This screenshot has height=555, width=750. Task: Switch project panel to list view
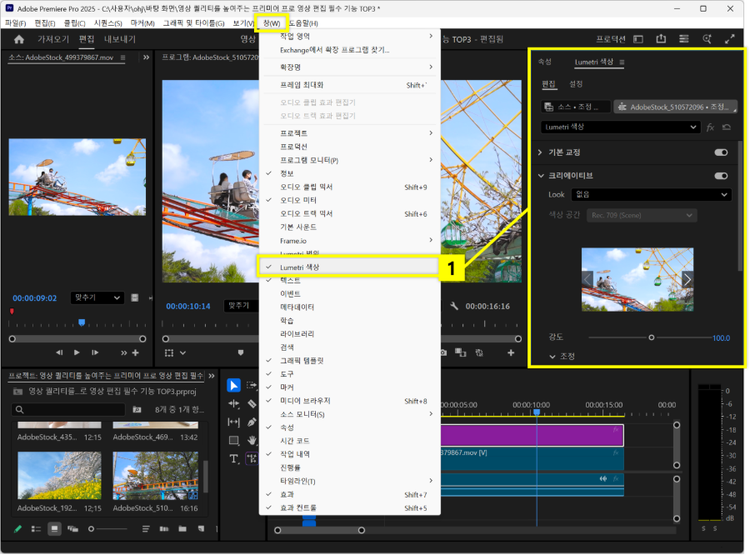(37, 528)
